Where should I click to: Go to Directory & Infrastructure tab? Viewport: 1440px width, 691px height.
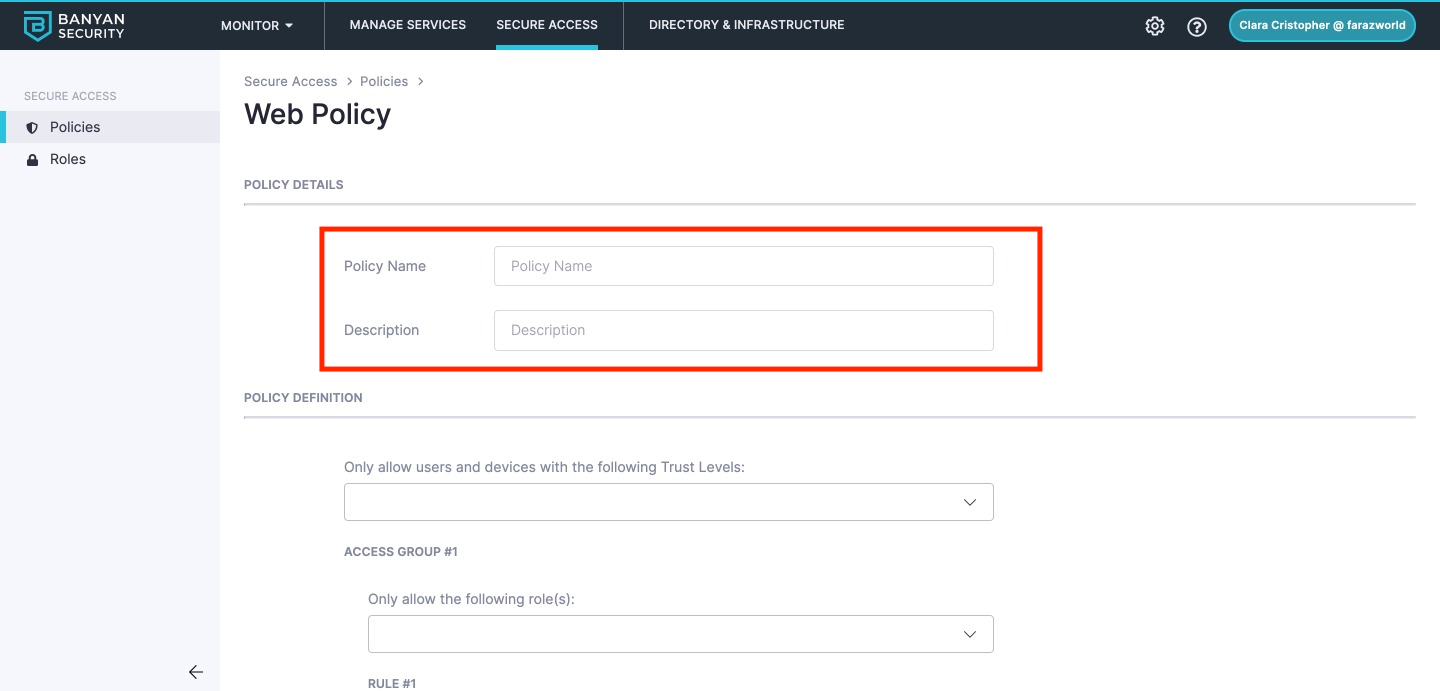pos(746,25)
